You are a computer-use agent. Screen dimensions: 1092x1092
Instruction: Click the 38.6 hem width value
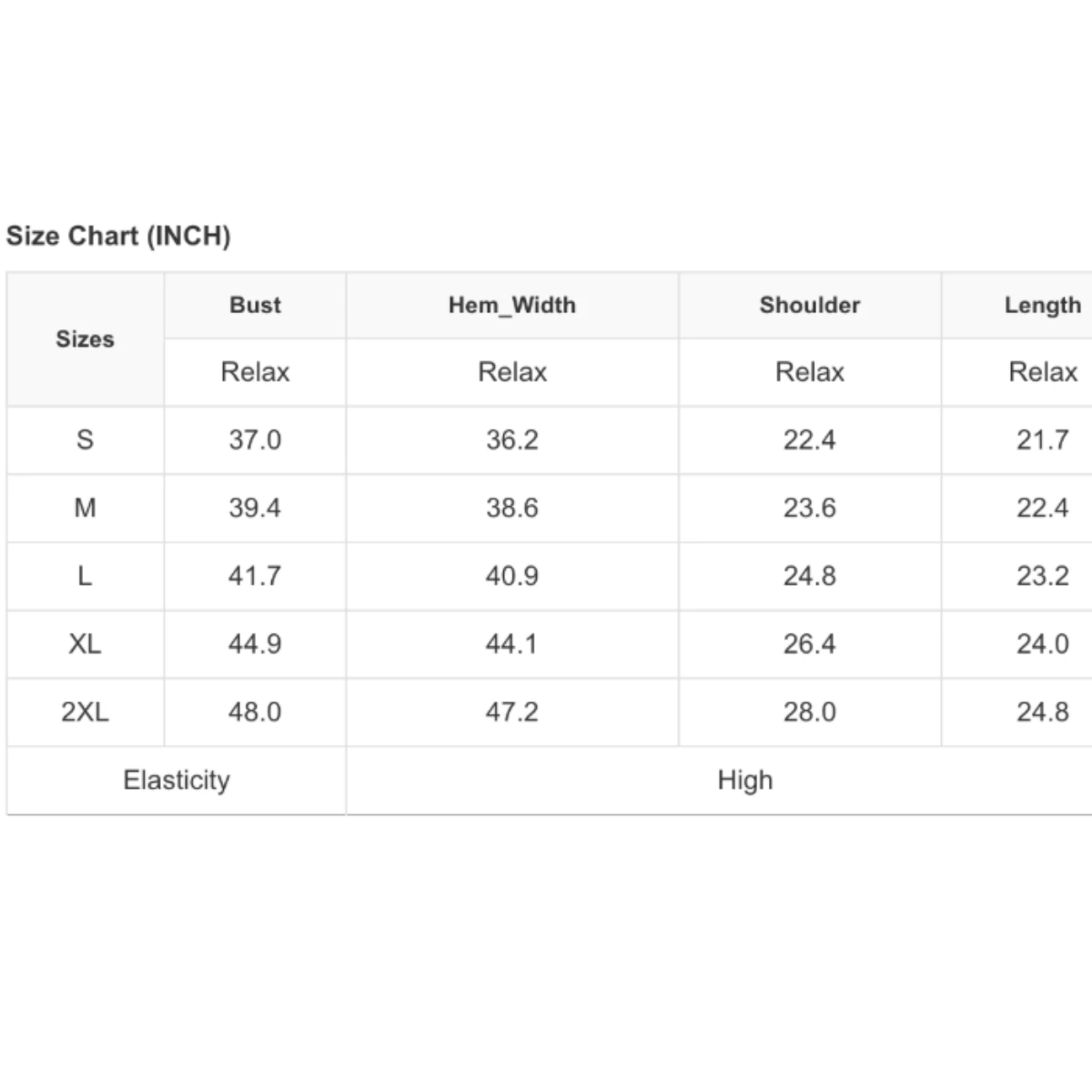(x=512, y=508)
